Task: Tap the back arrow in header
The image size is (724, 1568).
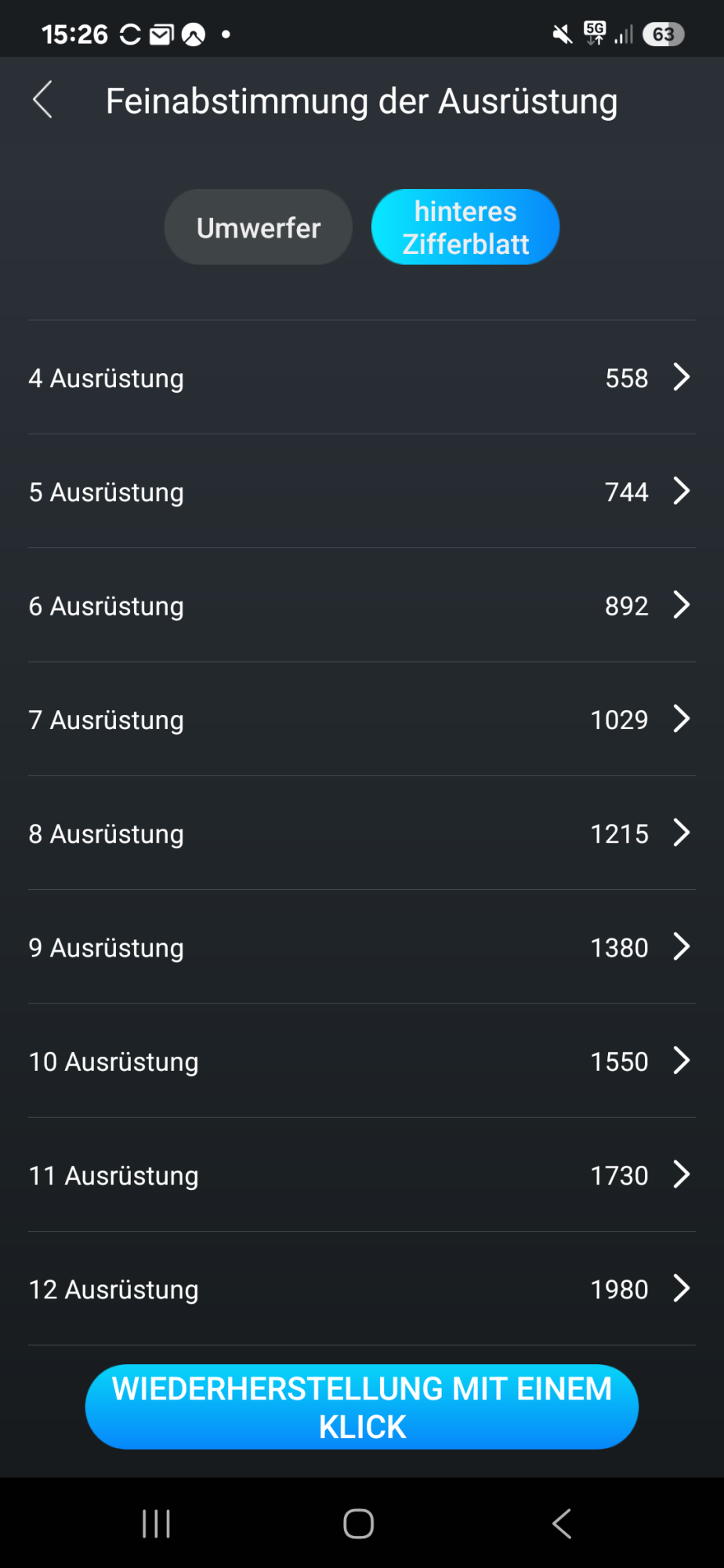Action: pyautogui.click(x=43, y=100)
